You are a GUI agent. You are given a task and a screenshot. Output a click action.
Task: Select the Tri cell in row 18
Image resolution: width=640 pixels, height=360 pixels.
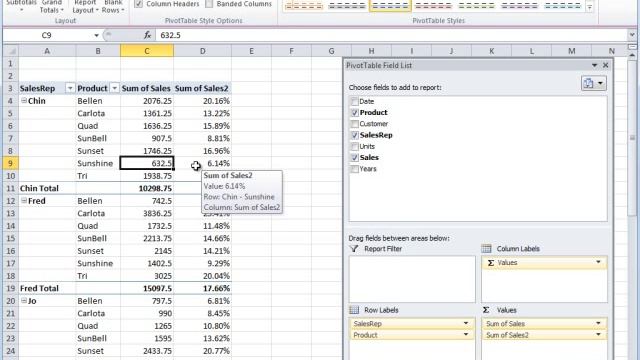click(x=98, y=276)
